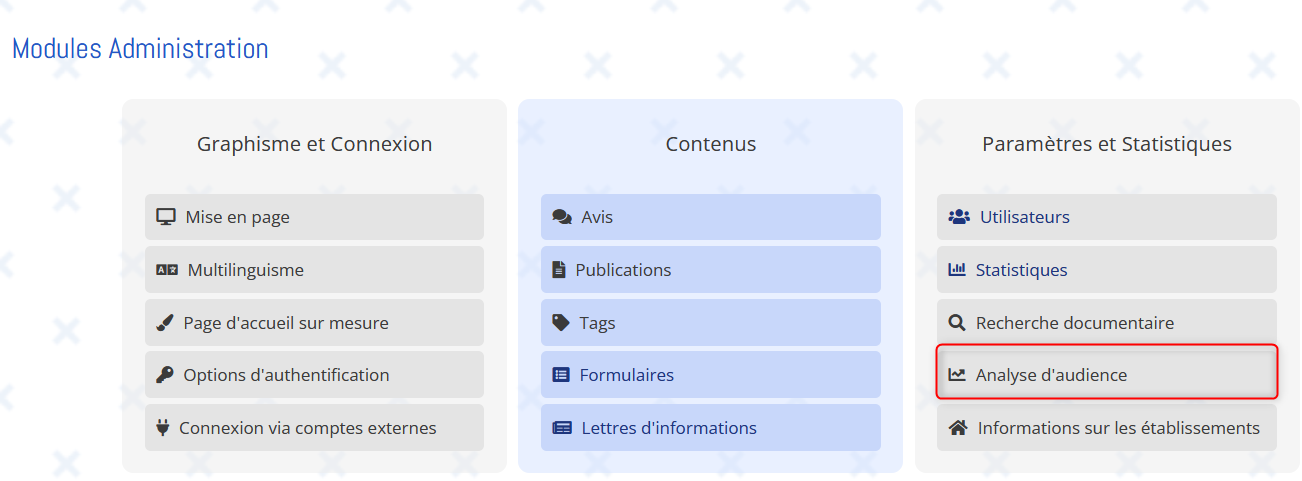Click the newsletter icon beside Lettres d'informations
1302x481 pixels.
coord(562,428)
